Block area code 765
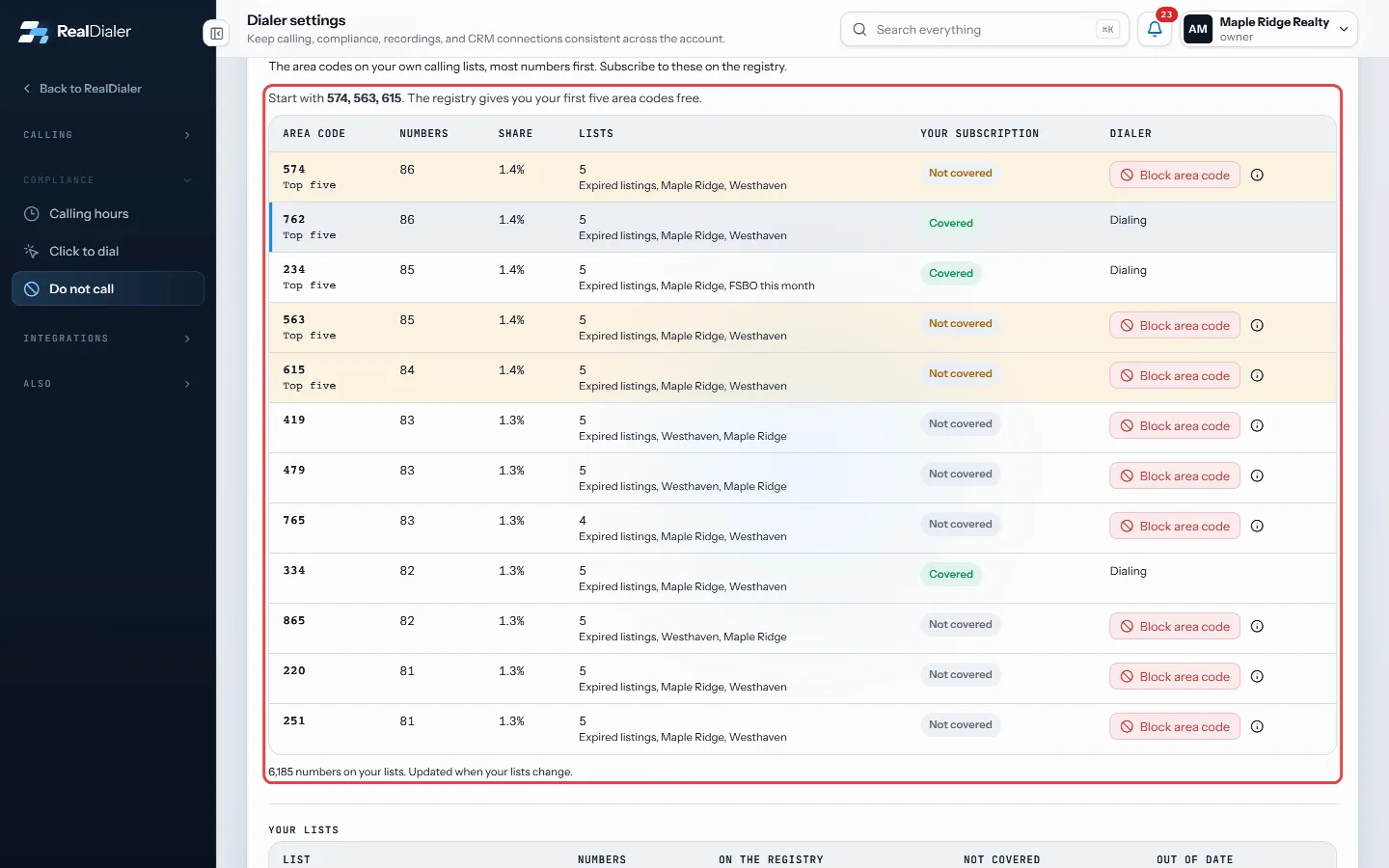Screen dimensions: 1389x868 tap(1175, 527)
